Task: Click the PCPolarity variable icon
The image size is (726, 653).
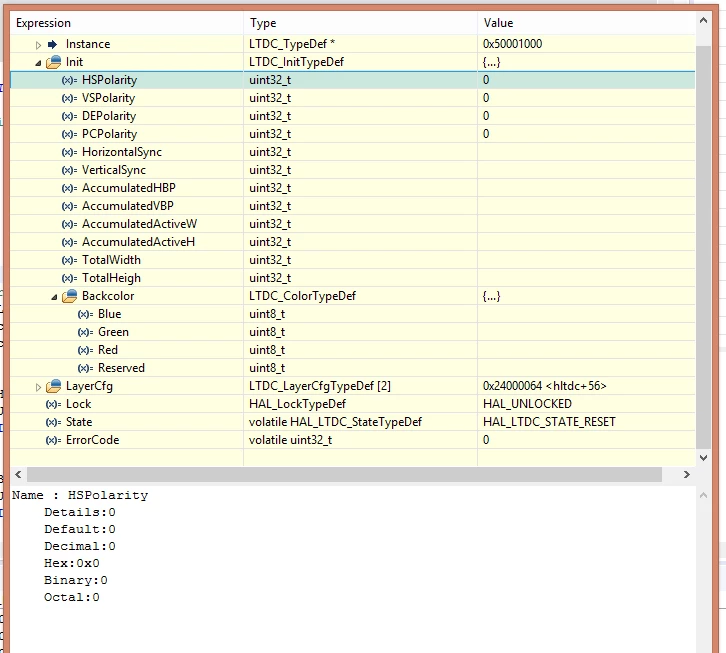Action: coord(69,135)
